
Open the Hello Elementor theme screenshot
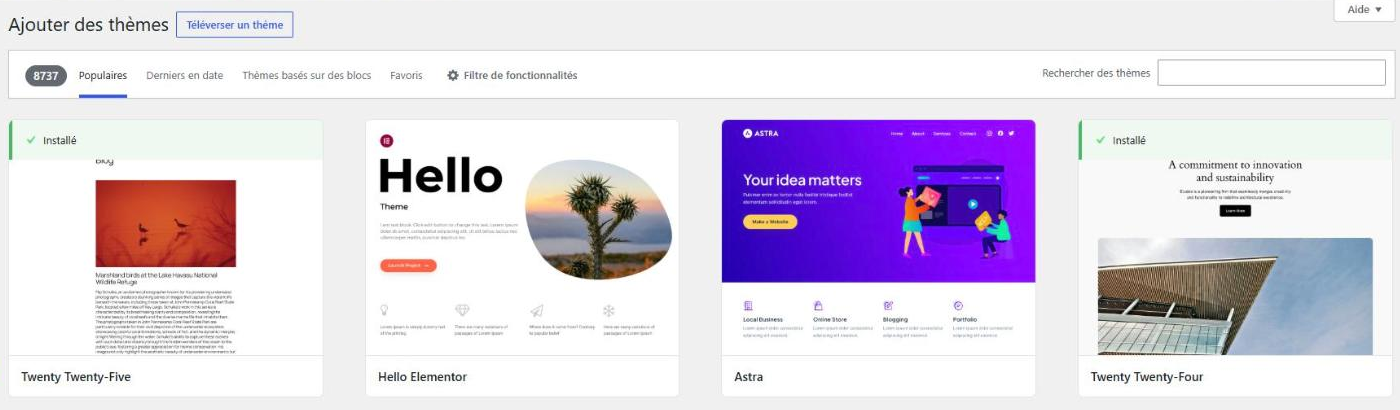(x=522, y=237)
